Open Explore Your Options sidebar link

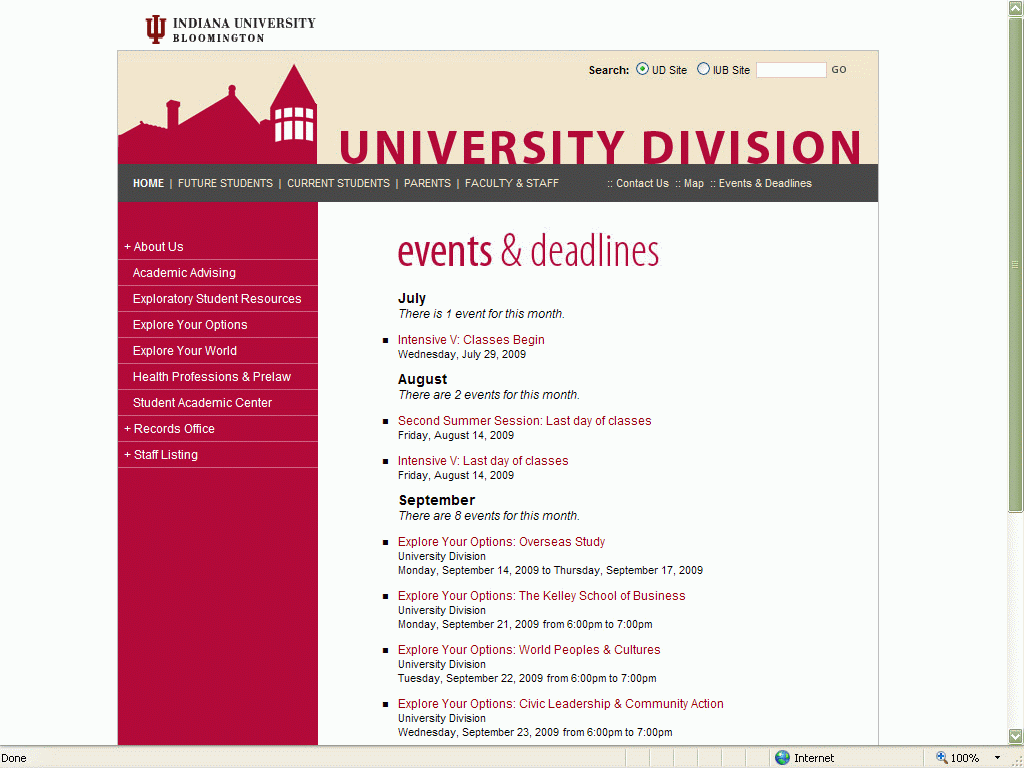(190, 325)
